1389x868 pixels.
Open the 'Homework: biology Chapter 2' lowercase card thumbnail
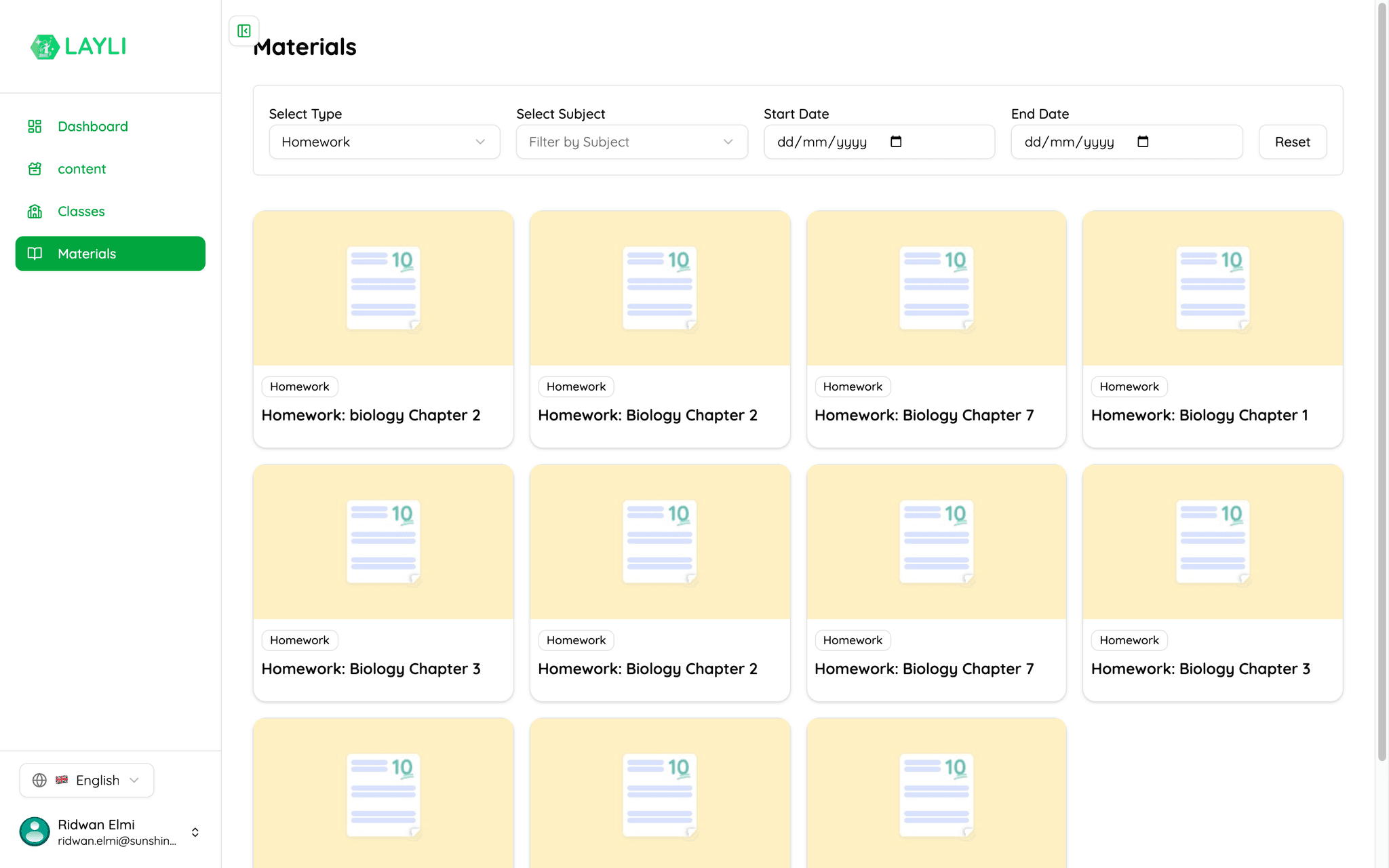tap(383, 288)
